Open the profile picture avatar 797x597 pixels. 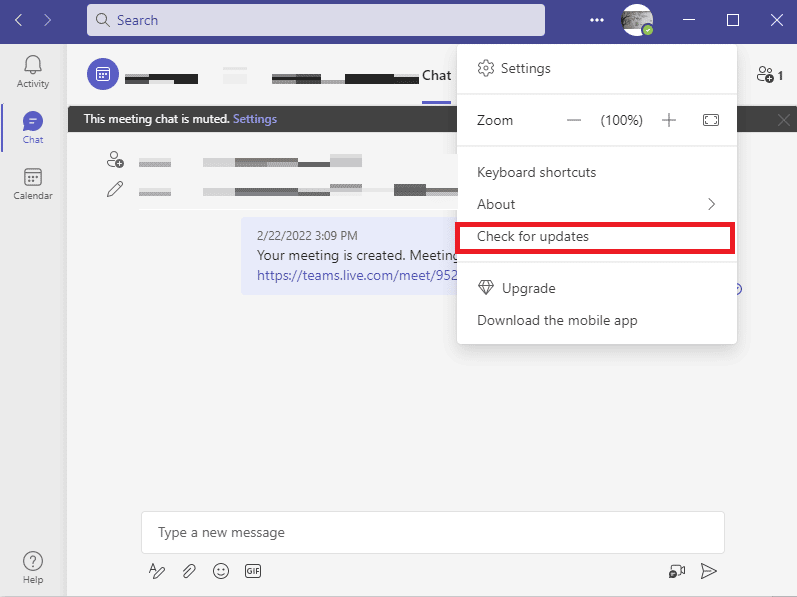637,20
